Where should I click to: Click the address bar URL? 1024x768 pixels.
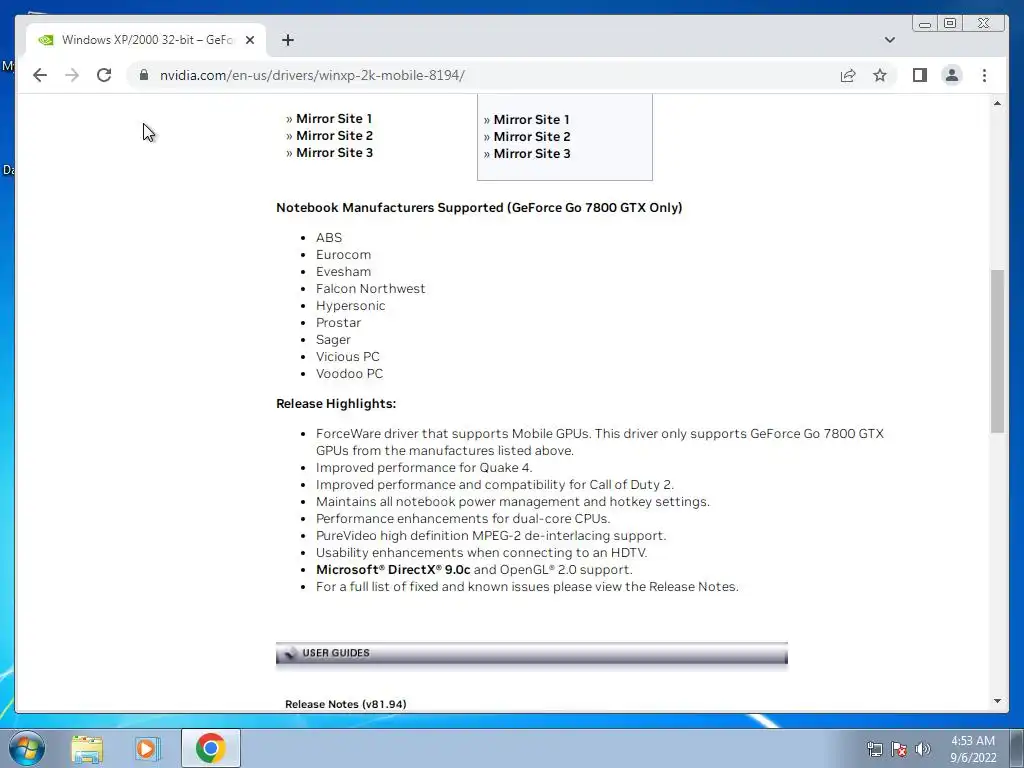point(312,75)
